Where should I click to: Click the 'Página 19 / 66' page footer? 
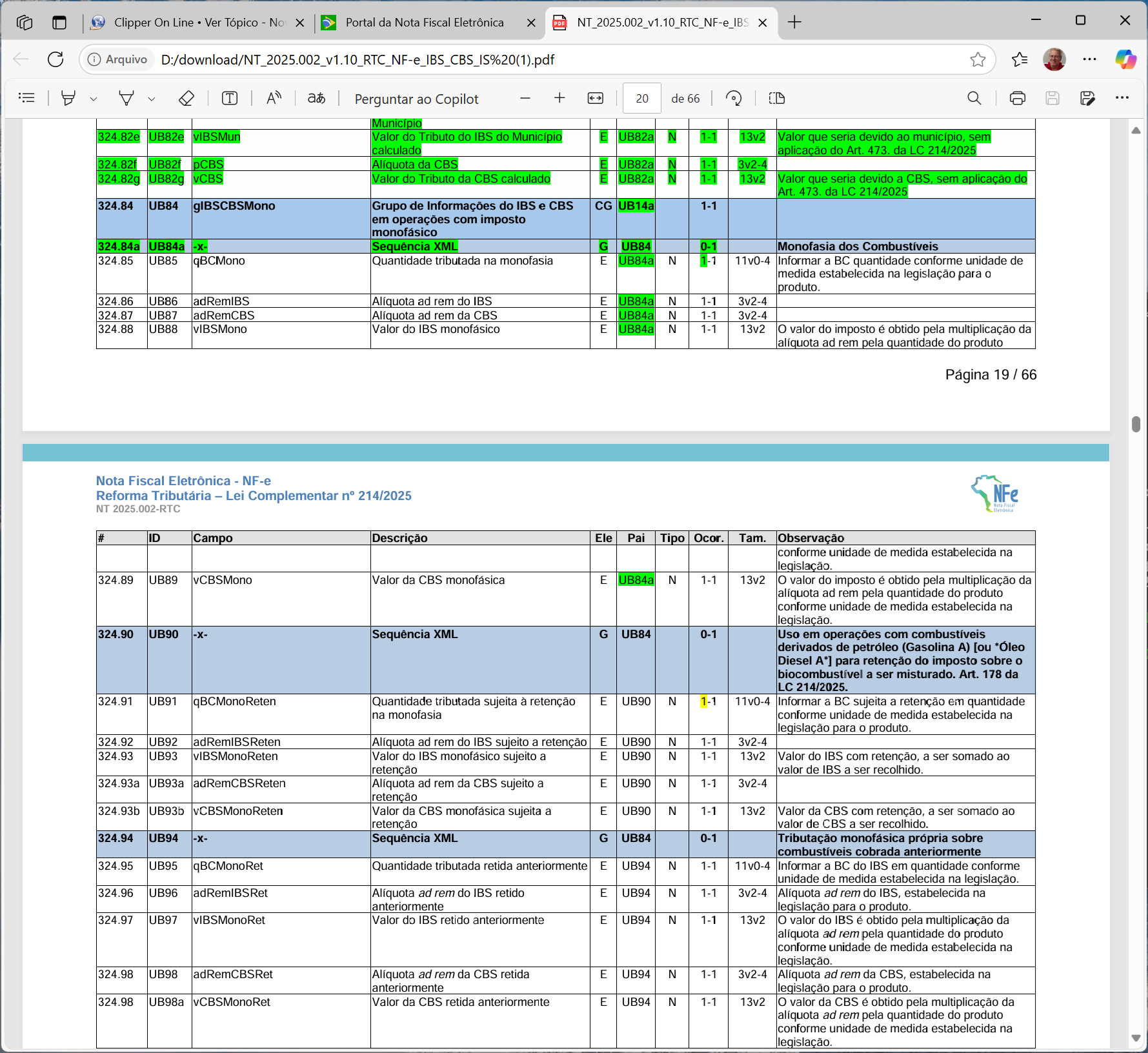click(991, 375)
